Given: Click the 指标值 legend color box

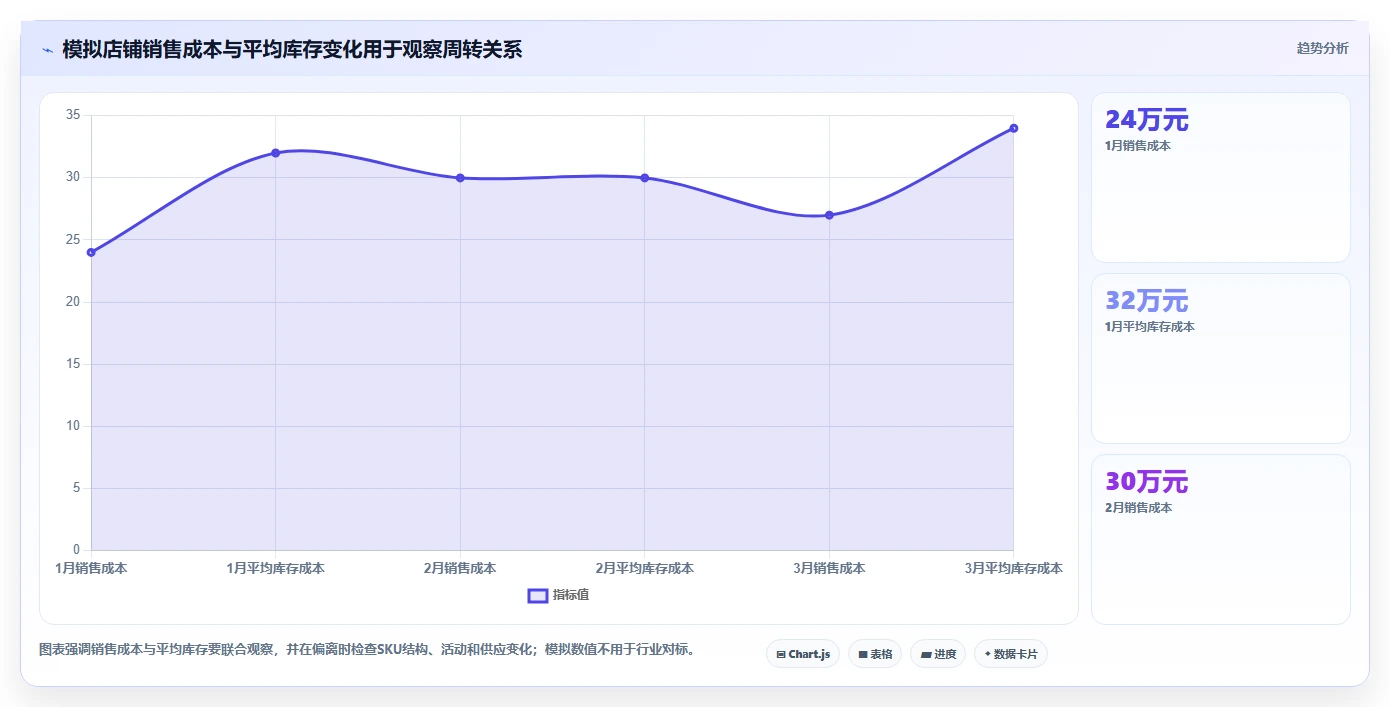Looking at the screenshot, I should [x=538, y=595].
